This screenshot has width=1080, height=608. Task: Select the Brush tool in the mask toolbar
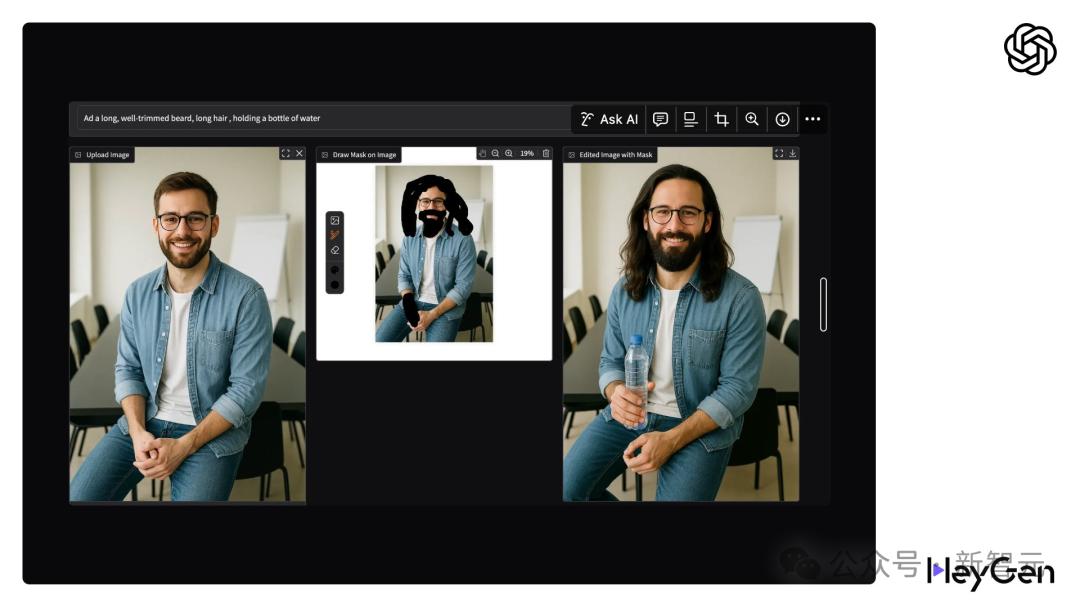(x=334, y=233)
